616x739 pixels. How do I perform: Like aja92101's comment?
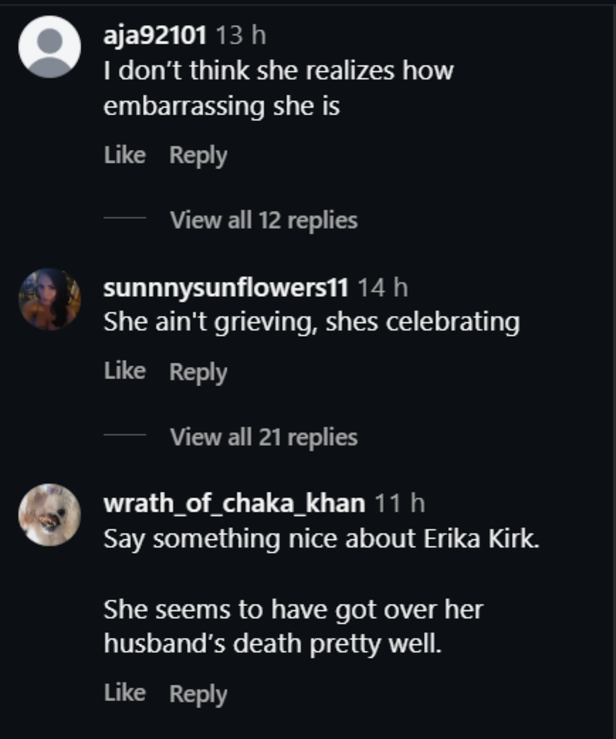coord(125,155)
